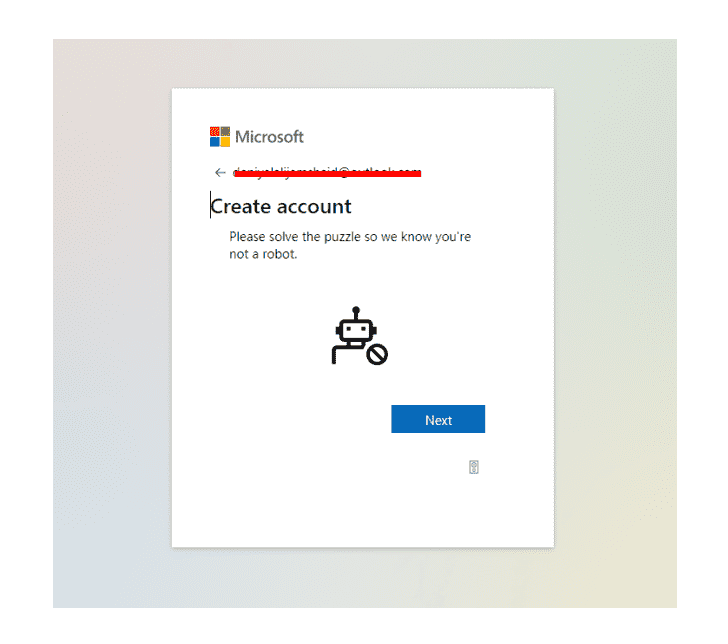Click the redacted email address

[x=327, y=173]
